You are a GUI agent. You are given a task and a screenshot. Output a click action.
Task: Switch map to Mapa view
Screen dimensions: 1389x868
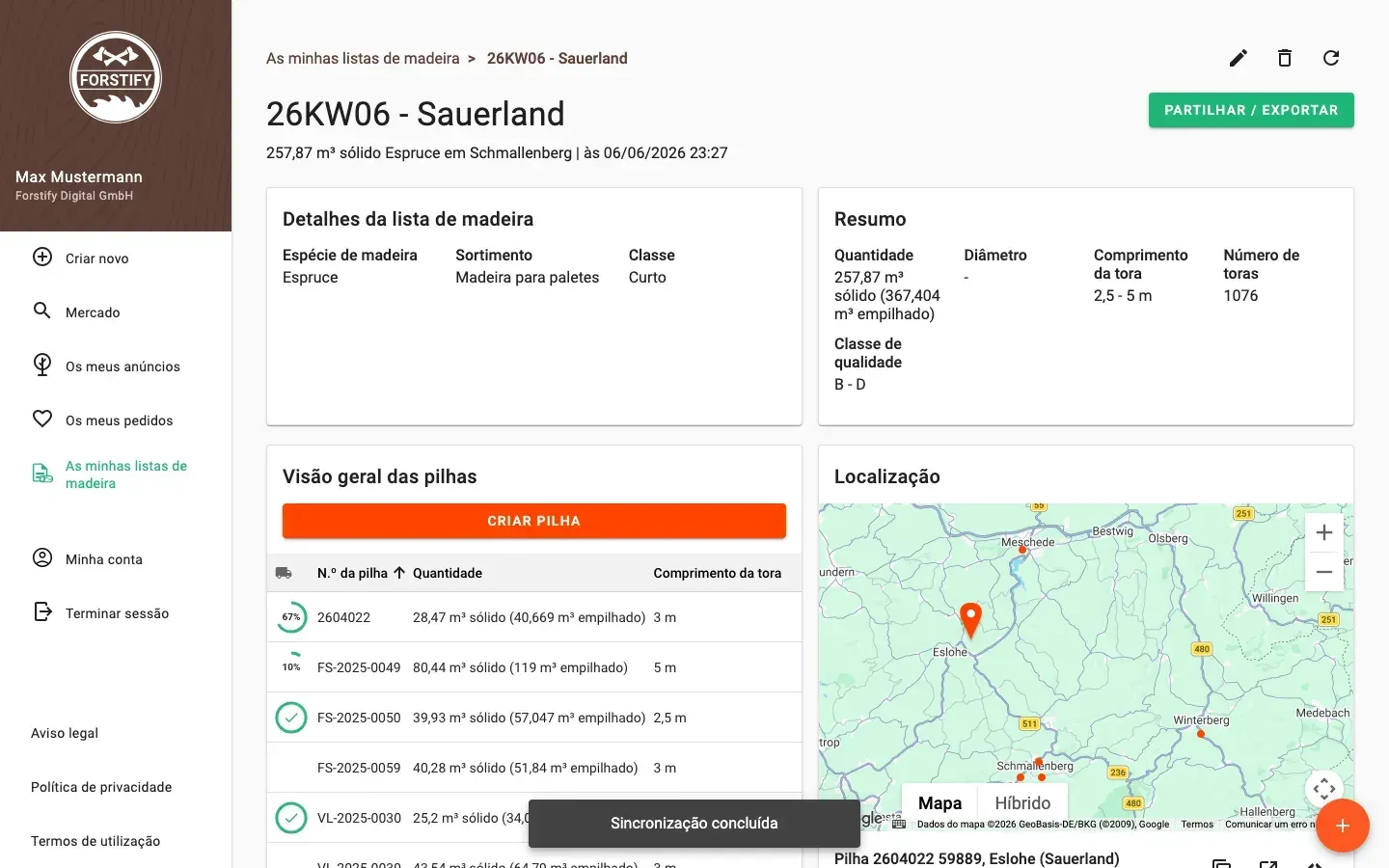(x=940, y=803)
